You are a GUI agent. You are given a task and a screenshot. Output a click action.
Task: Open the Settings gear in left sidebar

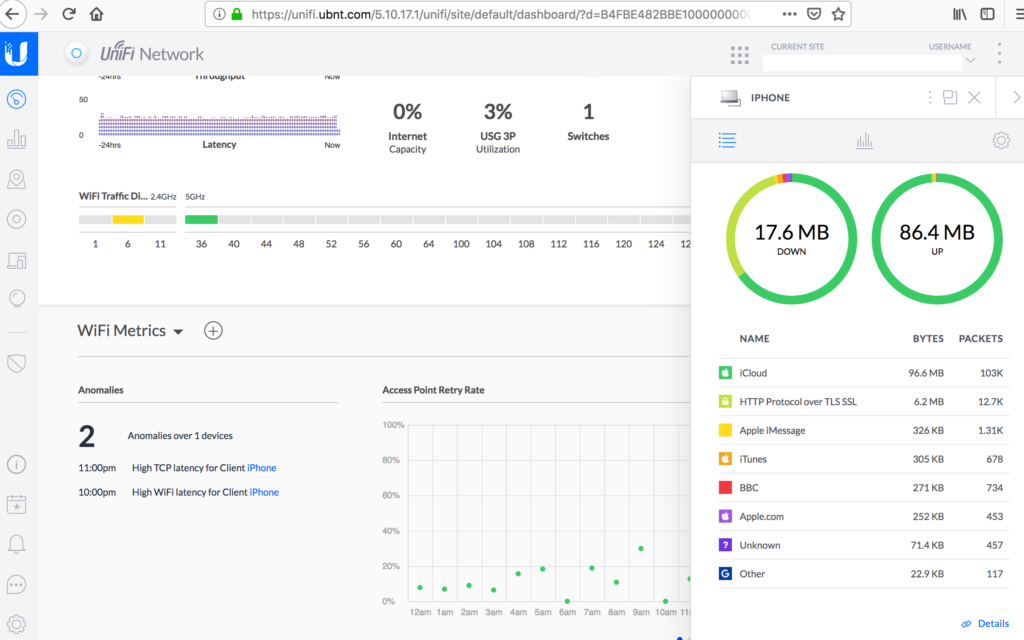(x=16, y=624)
